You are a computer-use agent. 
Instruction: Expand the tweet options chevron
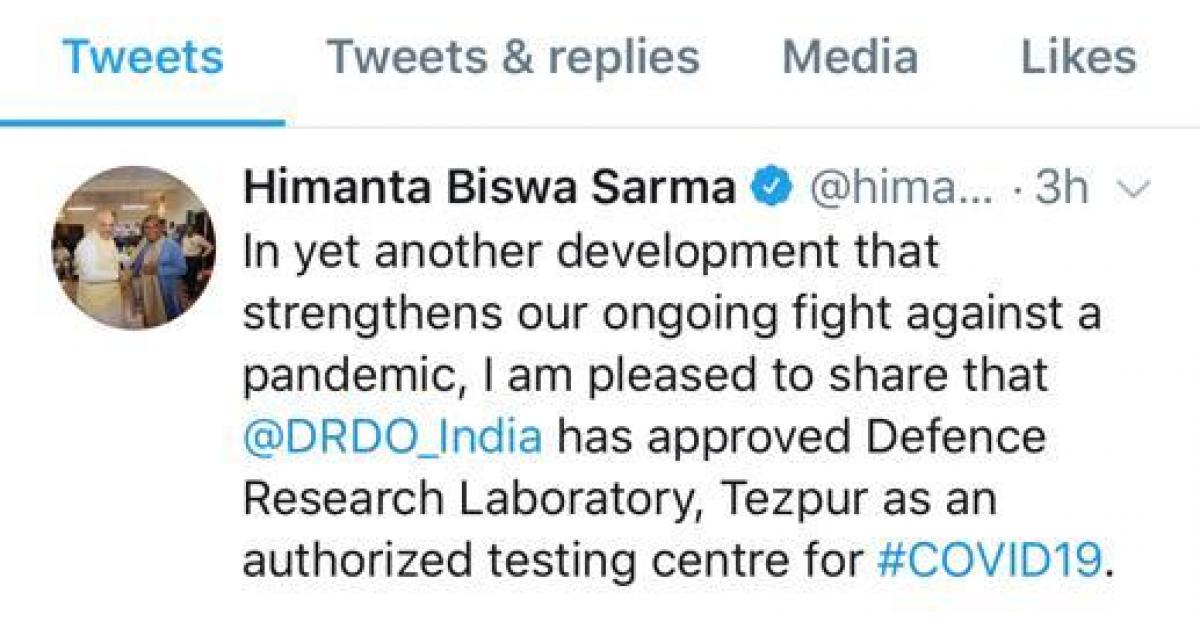(1139, 188)
